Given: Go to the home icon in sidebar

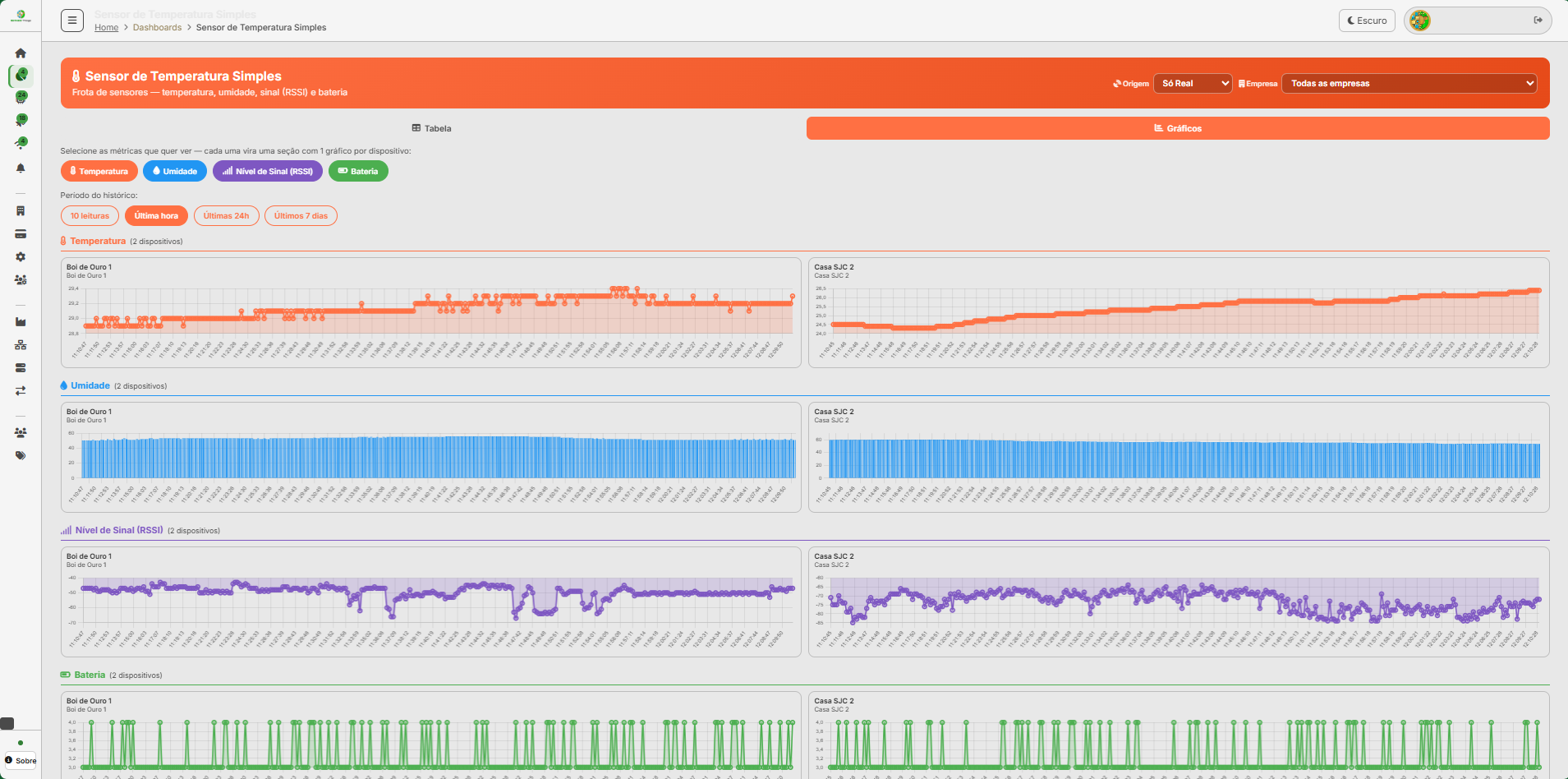Looking at the screenshot, I should click(x=21, y=53).
